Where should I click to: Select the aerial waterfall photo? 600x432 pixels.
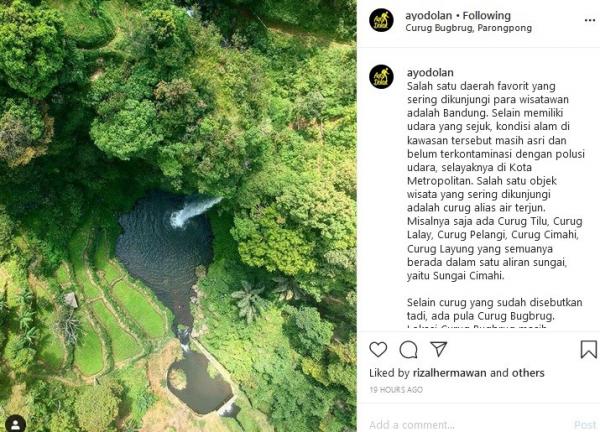coord(178,216)
